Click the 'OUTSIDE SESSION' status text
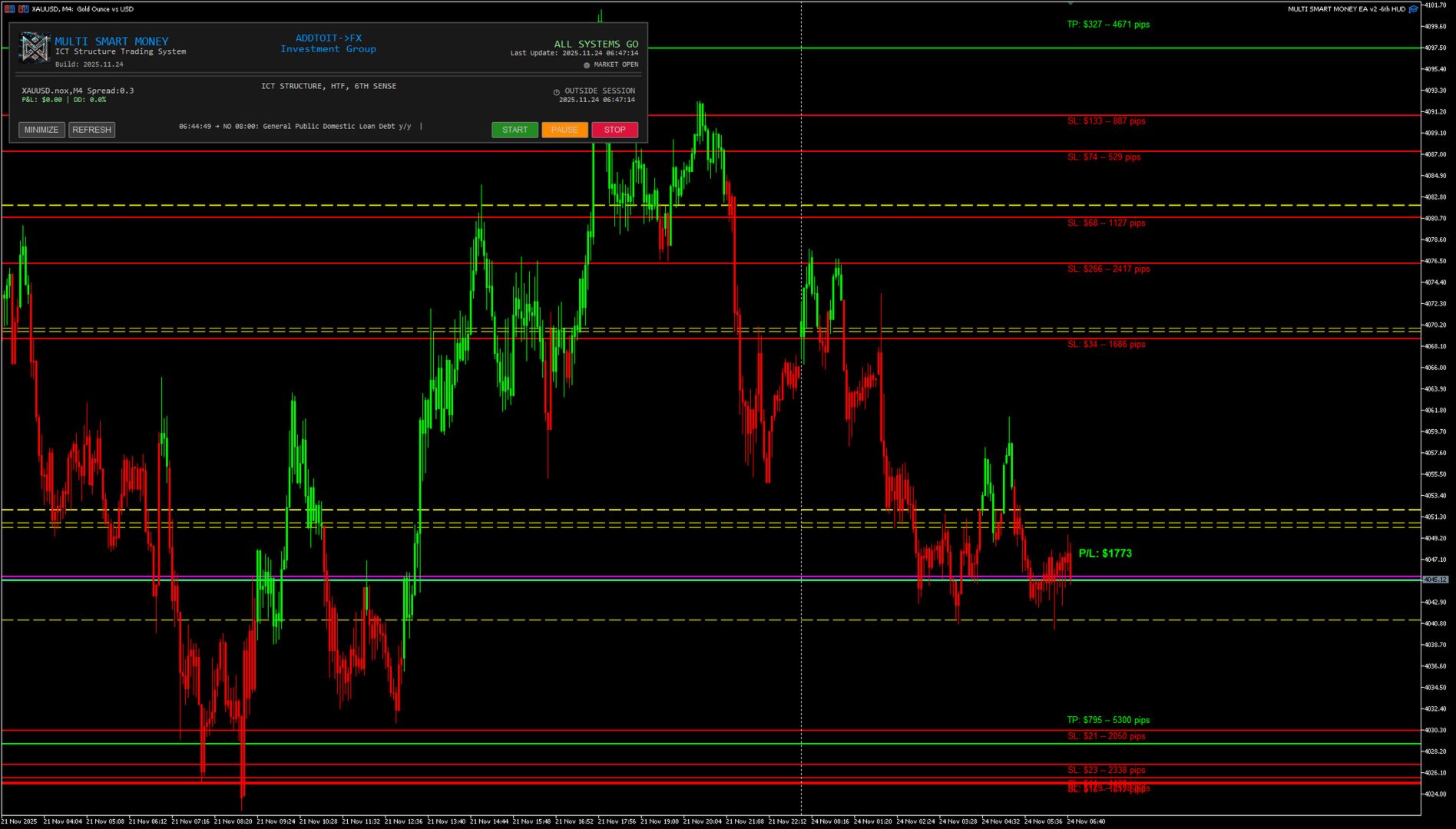This screenshot has height=829, width=1456. coord(600,91)
